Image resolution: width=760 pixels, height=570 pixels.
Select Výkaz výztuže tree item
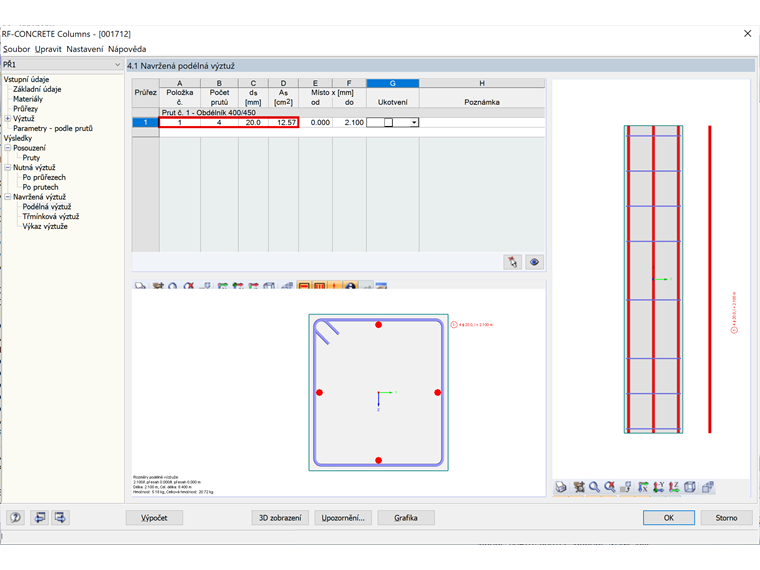click(45, 226)
